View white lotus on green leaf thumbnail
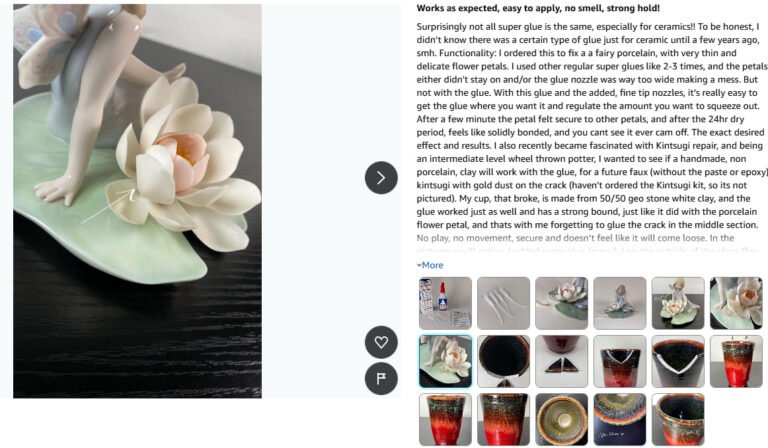Image resolution: width=768 pixels, height=448 pixels. pos(561,303)
